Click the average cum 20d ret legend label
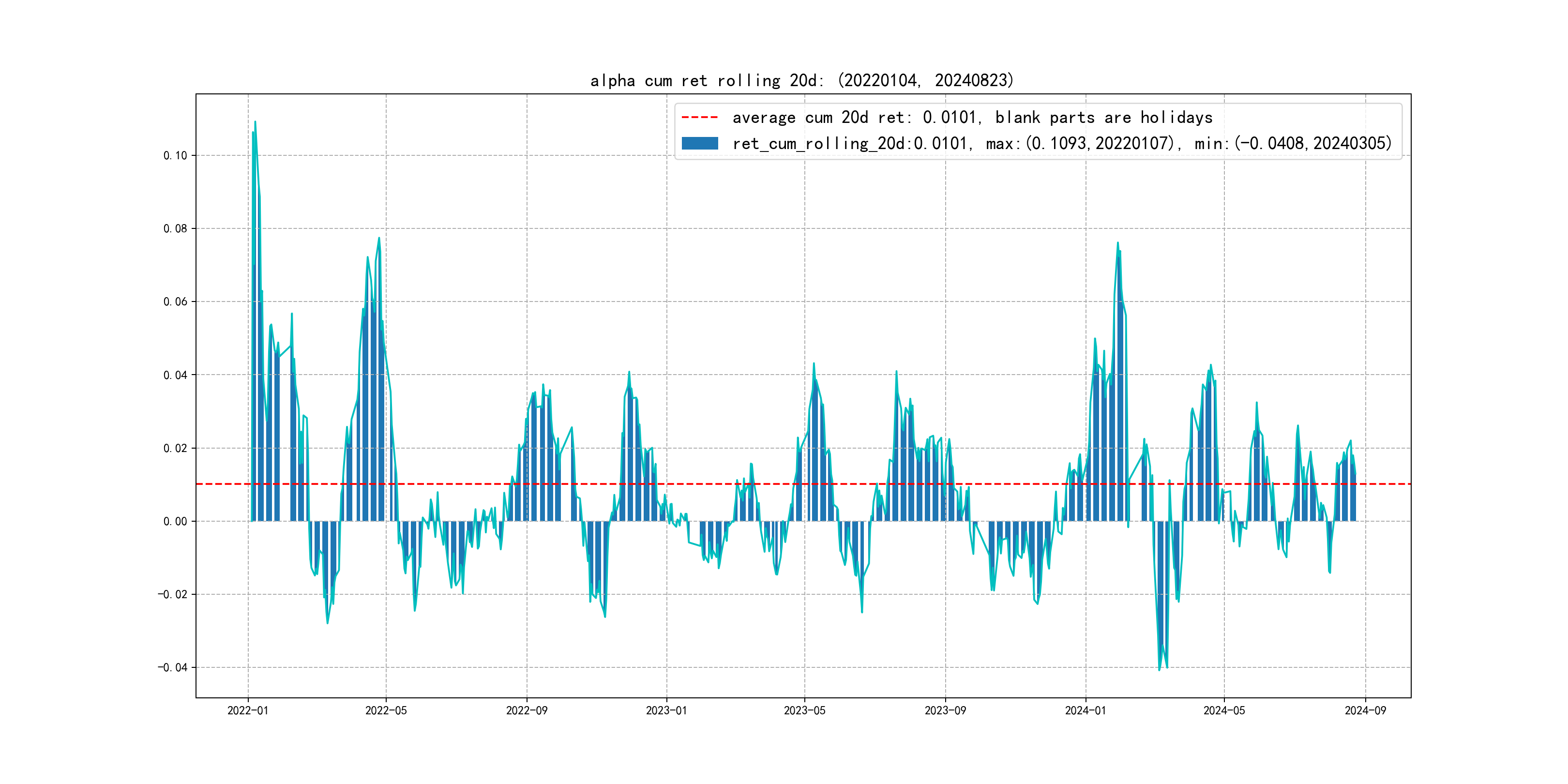 point(972,118)
